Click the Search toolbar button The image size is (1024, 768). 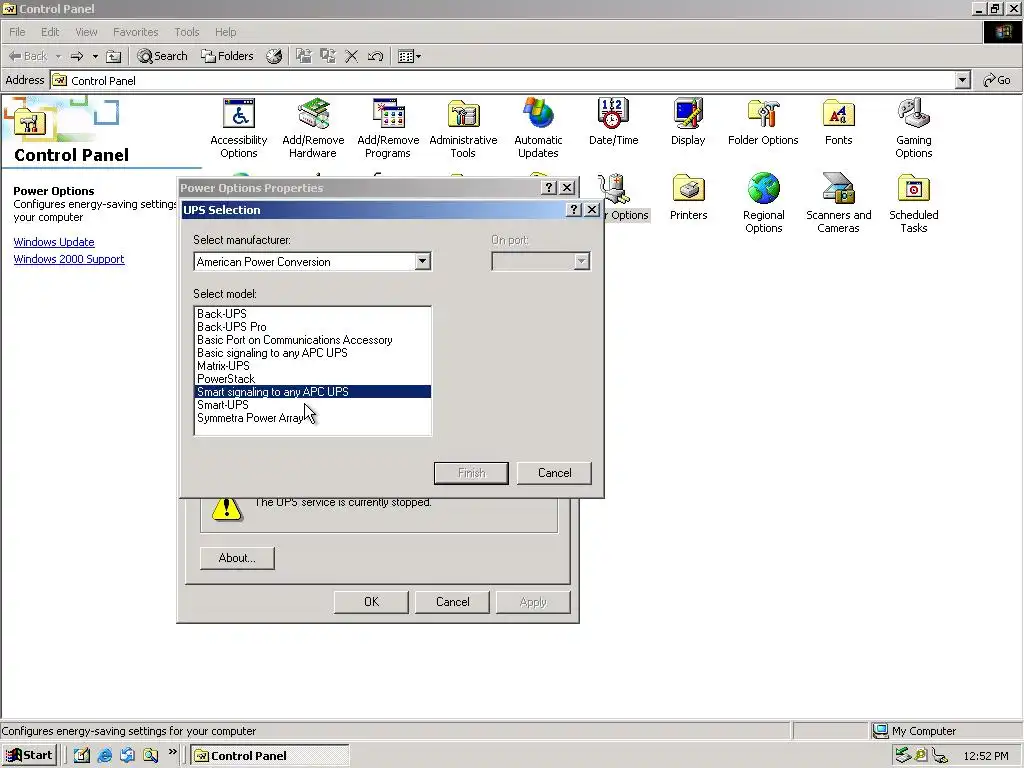[163, 56]
